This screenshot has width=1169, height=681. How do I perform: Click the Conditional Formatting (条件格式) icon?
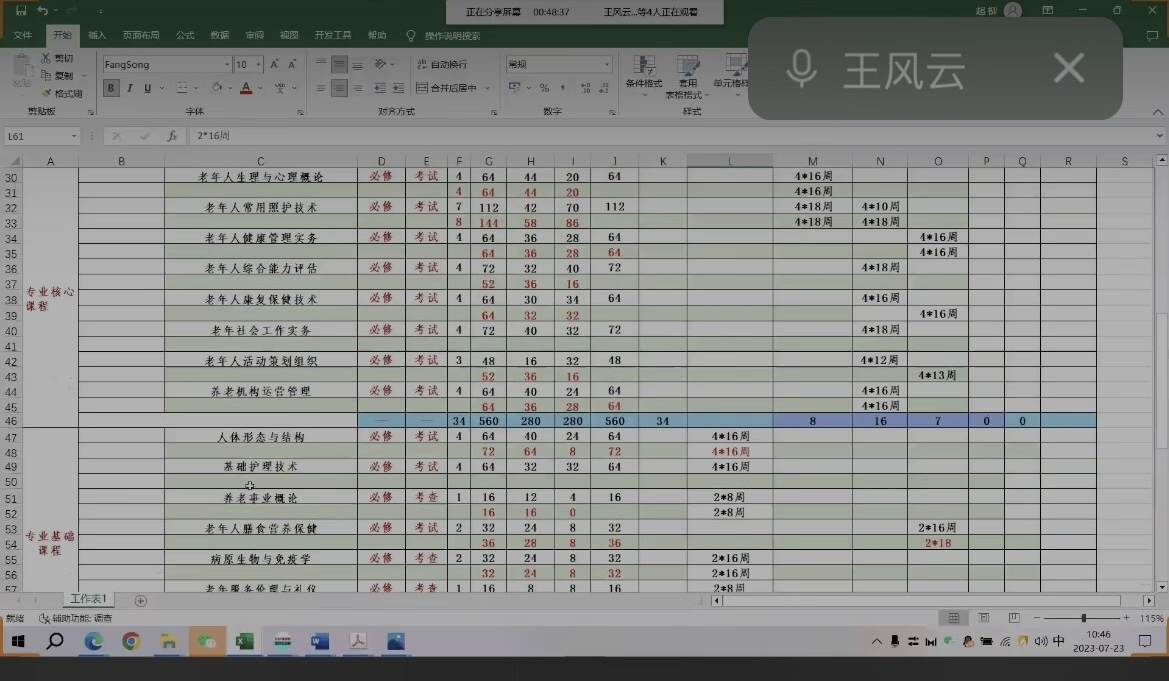(x=643, y=70)
